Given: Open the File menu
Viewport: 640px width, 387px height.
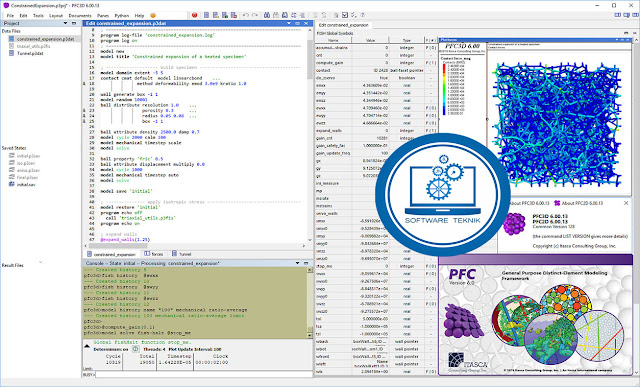Looking at the screenshot, I should (x=10, y=16).
